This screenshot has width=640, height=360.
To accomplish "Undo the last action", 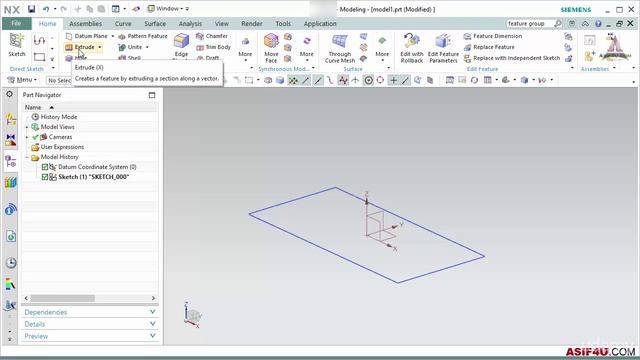I will click(46, 9).
